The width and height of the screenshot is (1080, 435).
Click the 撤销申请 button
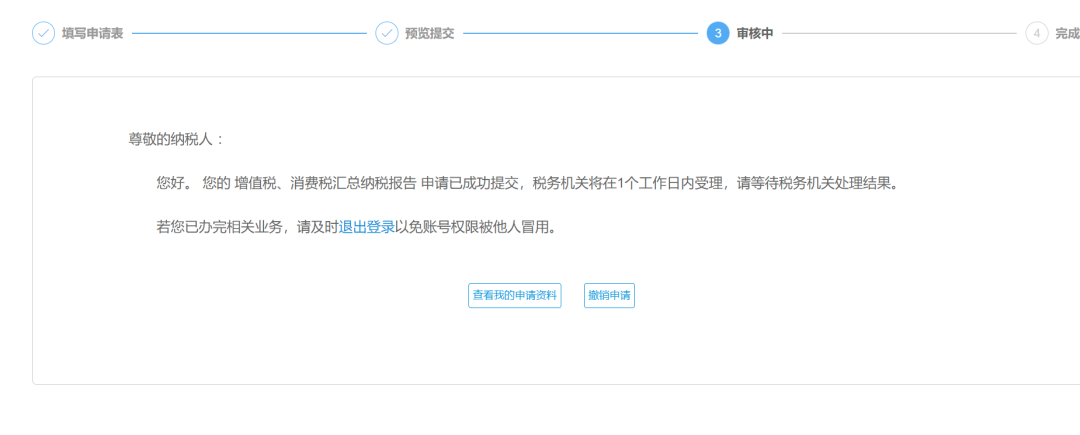point(609,295)
